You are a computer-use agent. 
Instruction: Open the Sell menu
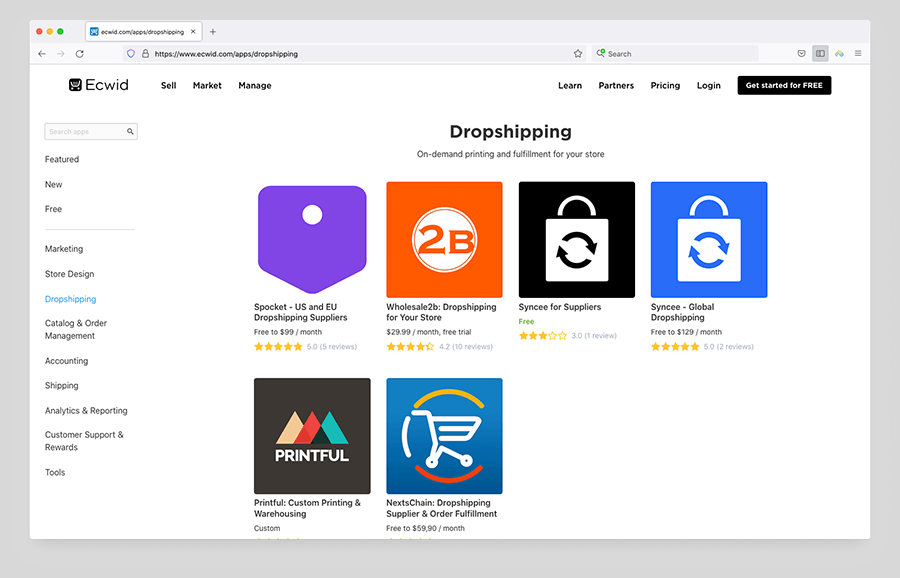[x=168, y=86]
